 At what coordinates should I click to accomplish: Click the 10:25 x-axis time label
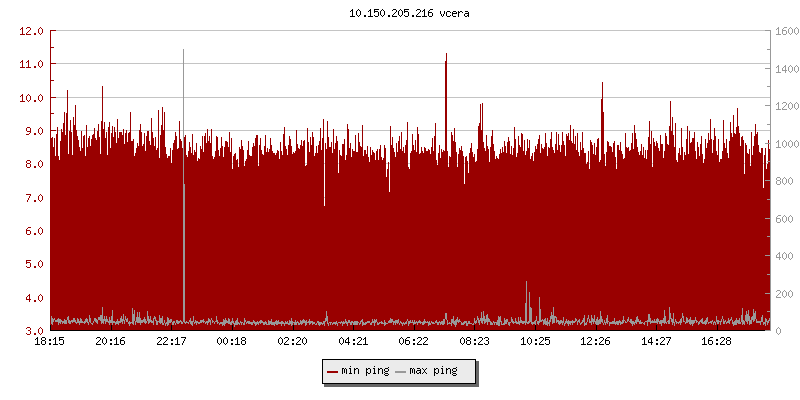(535, 342)
